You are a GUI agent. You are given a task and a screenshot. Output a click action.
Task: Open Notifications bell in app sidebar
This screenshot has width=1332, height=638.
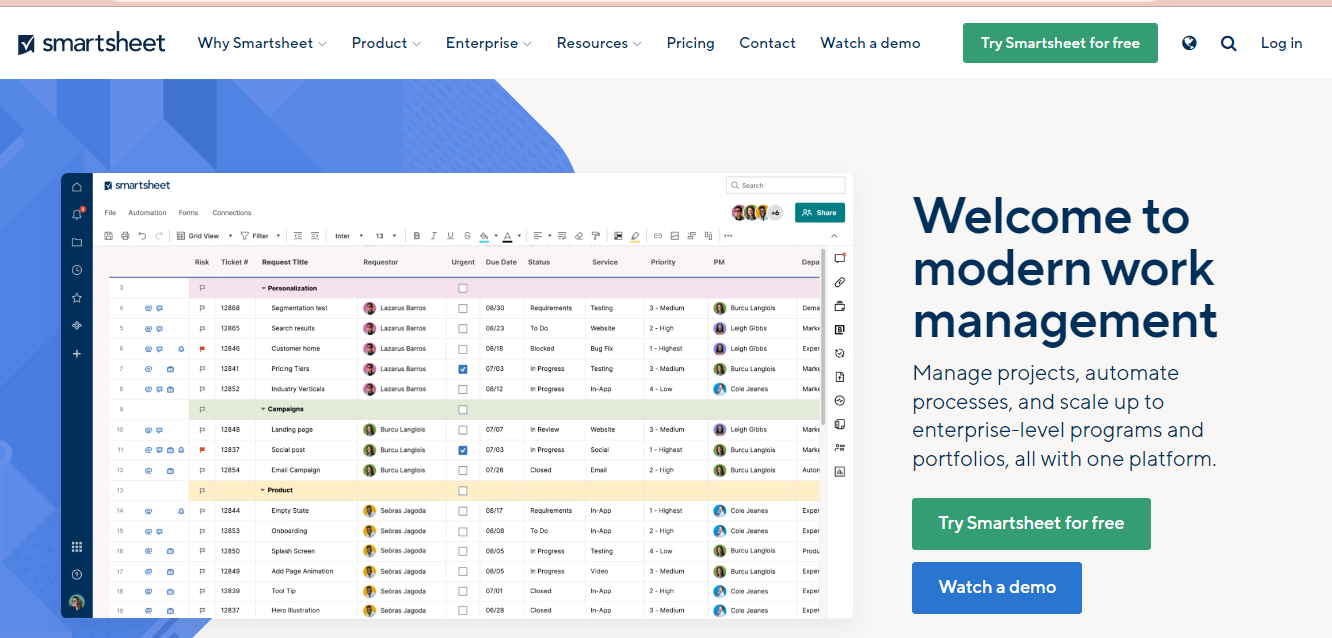[x=77, y=214]
